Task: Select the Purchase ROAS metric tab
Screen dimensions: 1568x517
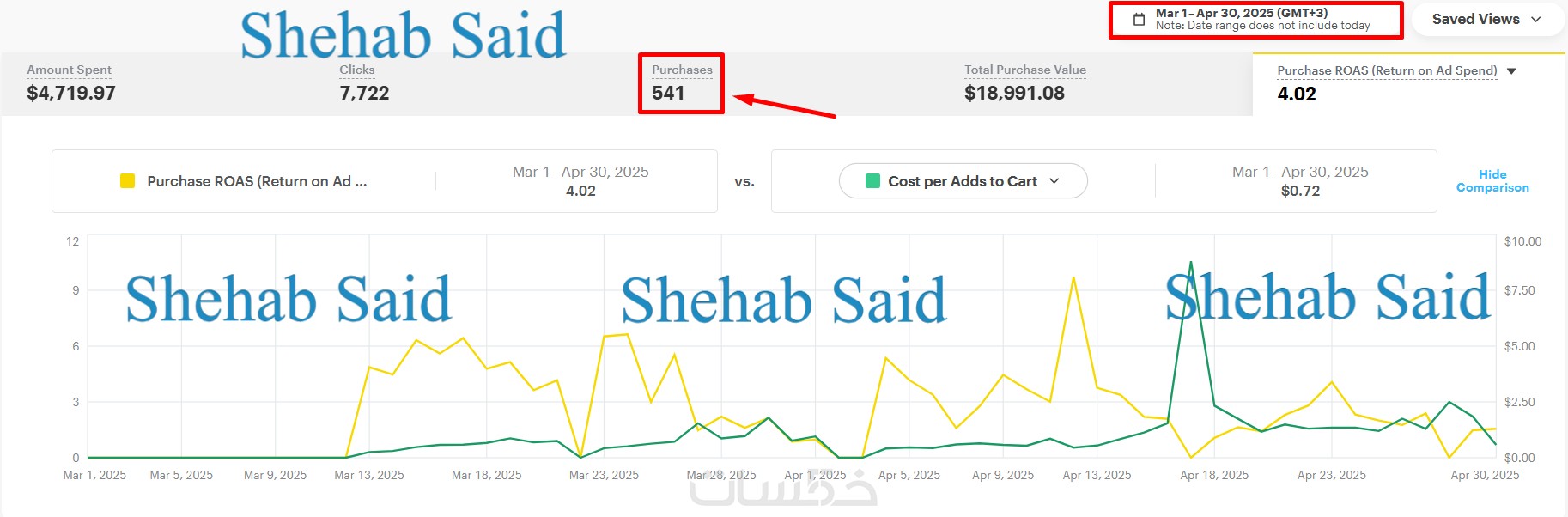Action: 1386,83
